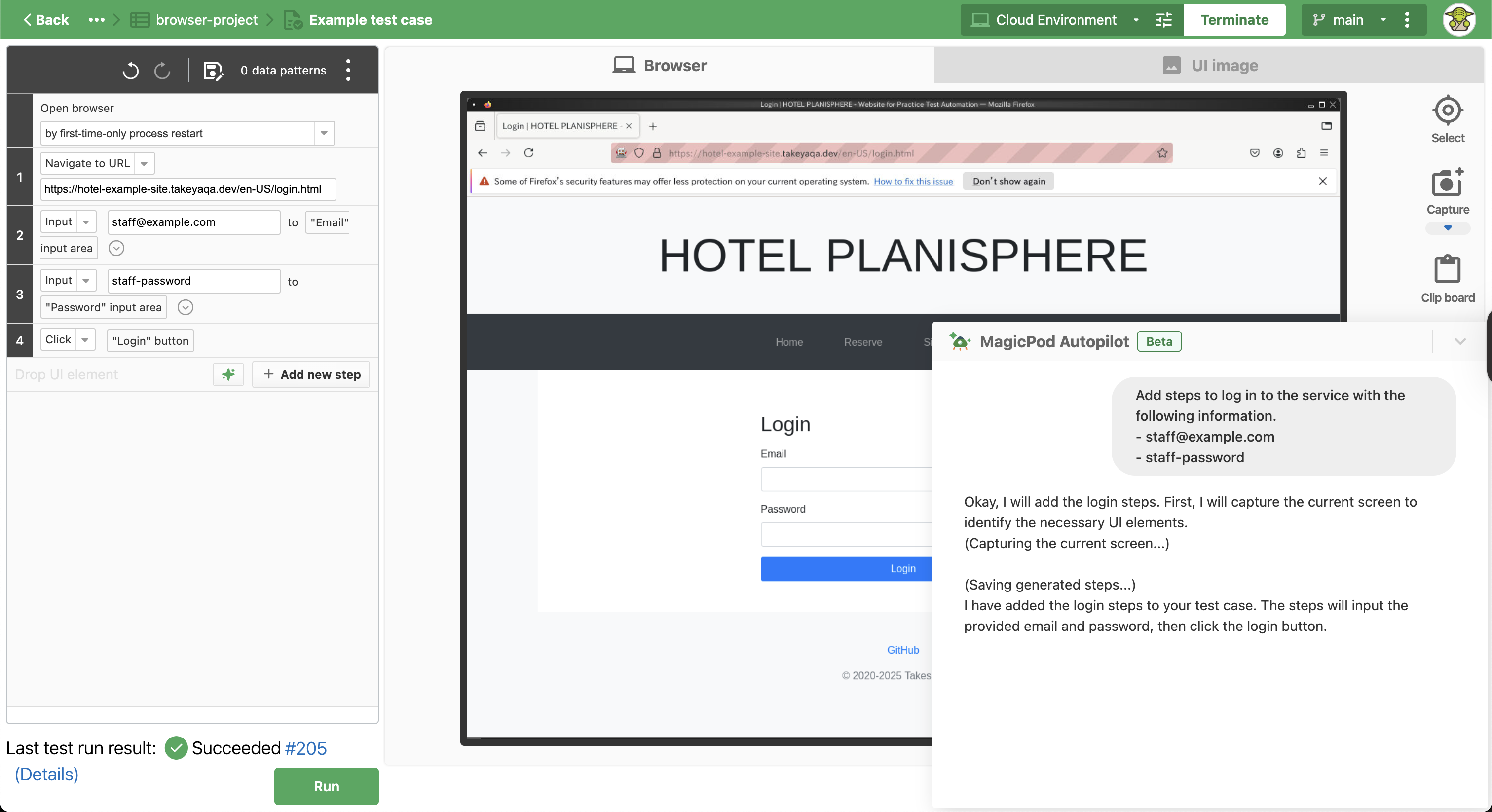The width and height of the screenshot is (1492, 812).
Task: Click the Firefox extensions puzzle icon
Action: click(1302, 153)
